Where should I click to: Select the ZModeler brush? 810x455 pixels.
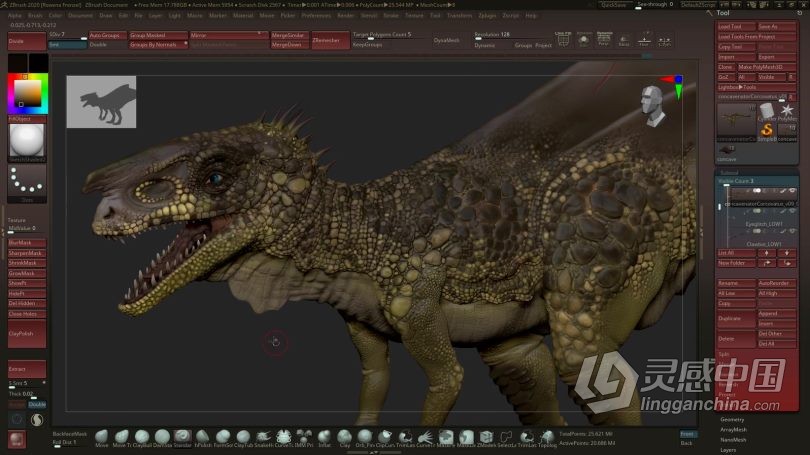pyautogui.click(x=486, y=438)
